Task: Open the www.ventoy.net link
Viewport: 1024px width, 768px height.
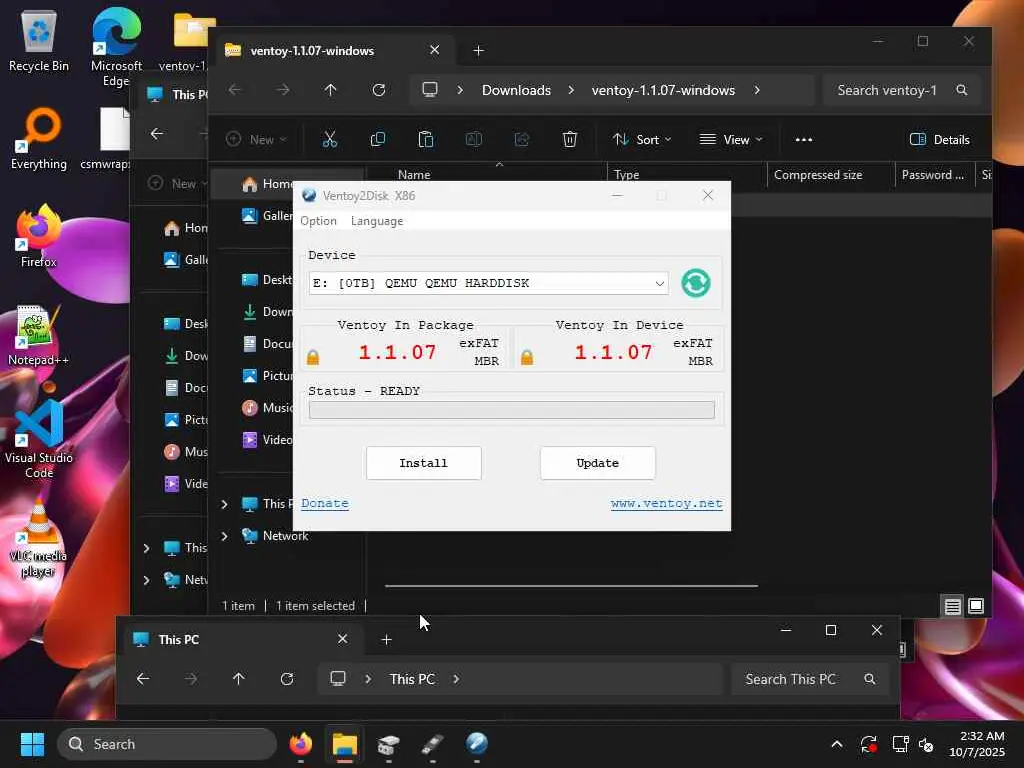Action: coord(667,504)
